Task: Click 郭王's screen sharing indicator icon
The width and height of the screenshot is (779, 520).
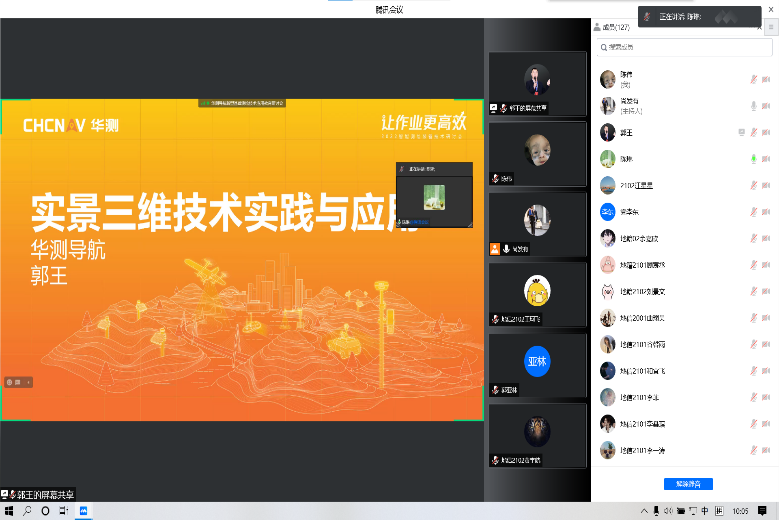Action: (741, 132)
